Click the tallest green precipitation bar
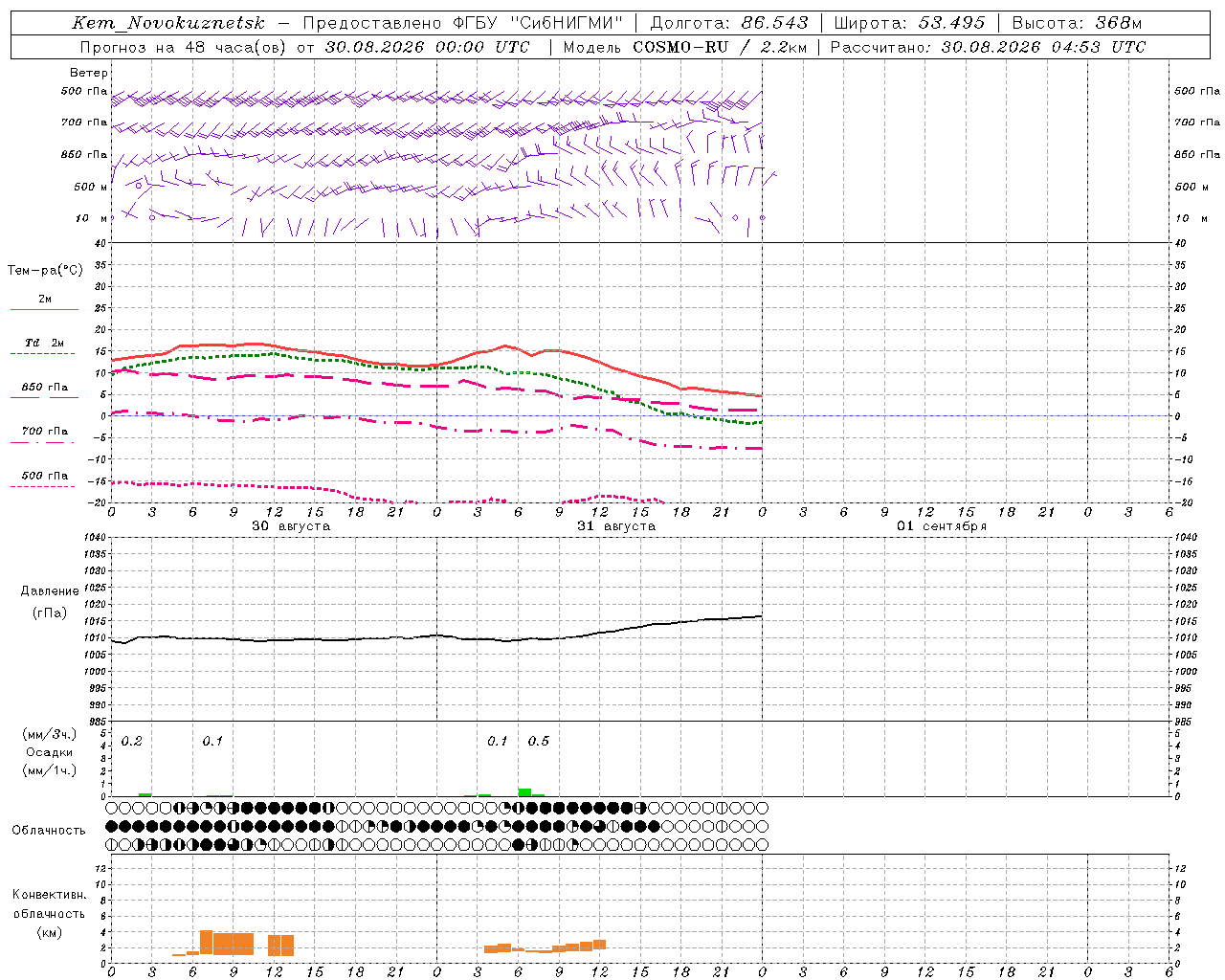1225x980 pixels. click(524, 791)
